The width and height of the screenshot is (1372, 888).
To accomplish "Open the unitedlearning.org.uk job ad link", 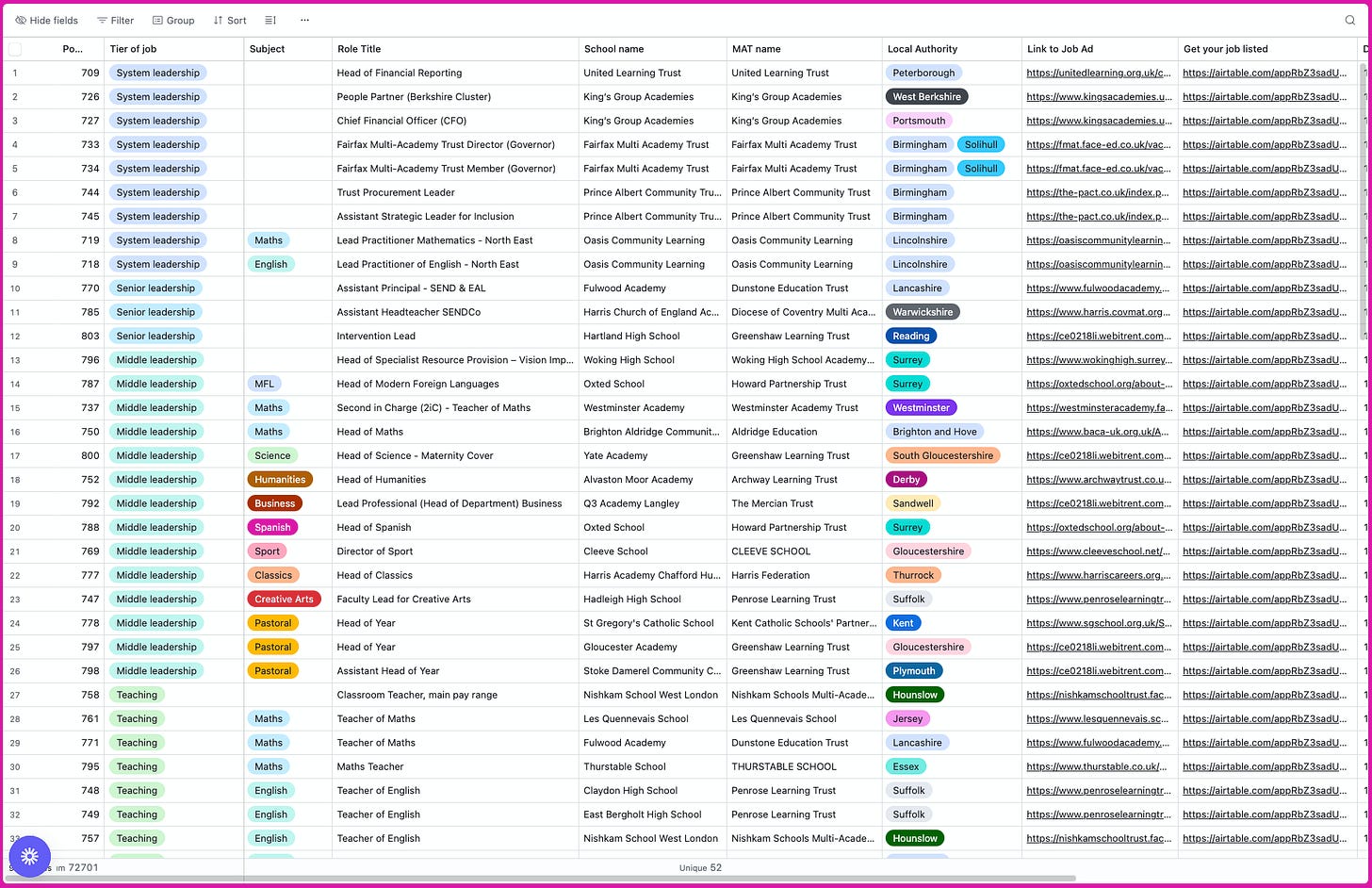I will (1099, 73).
